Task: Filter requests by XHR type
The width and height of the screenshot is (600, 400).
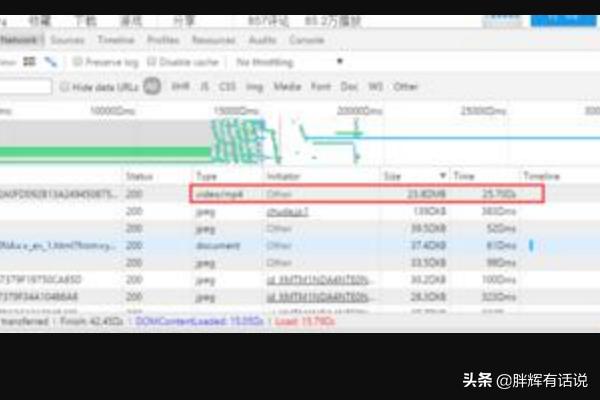Action: coord(180,87)
